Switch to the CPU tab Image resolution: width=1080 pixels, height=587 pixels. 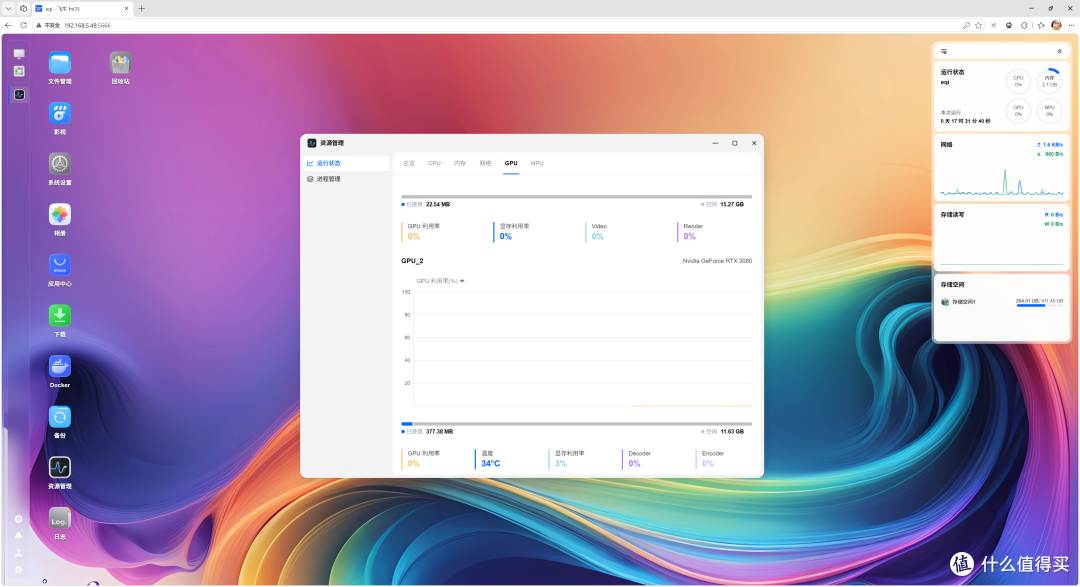[434, 163]
